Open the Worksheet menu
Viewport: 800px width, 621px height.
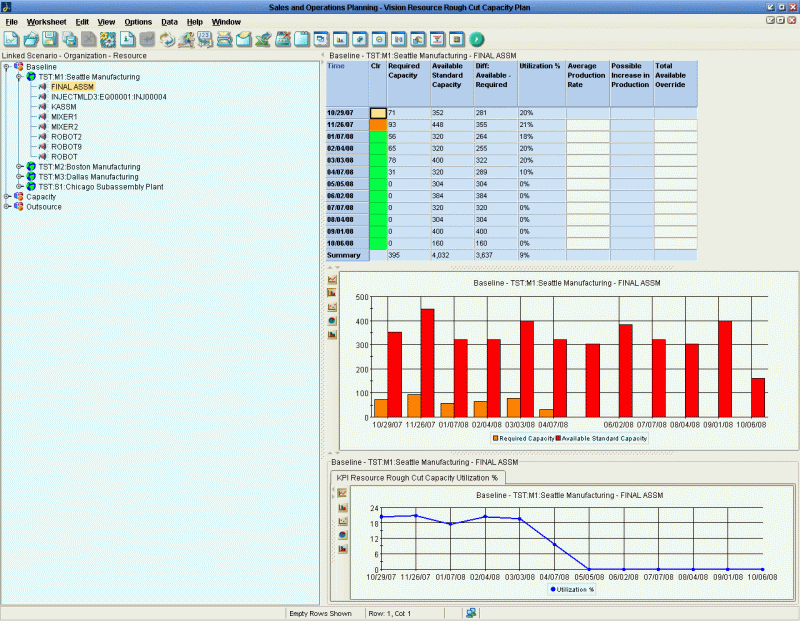coord(46,22)
